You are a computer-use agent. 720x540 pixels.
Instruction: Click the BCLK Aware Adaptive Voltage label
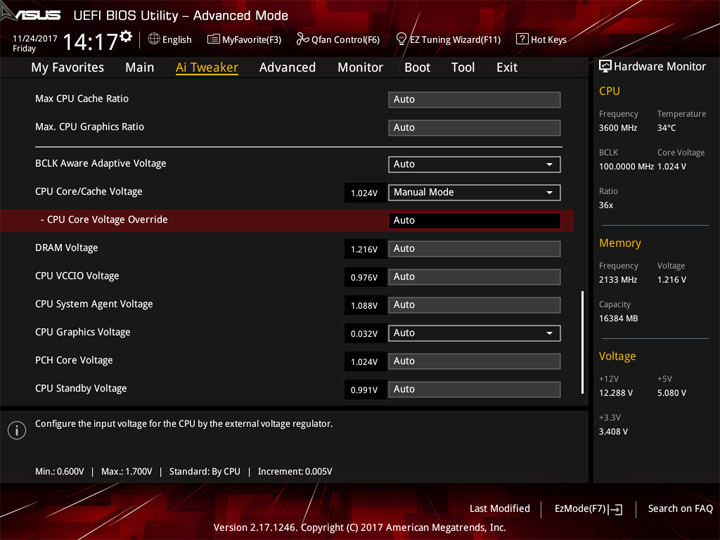tap(101, 163)
